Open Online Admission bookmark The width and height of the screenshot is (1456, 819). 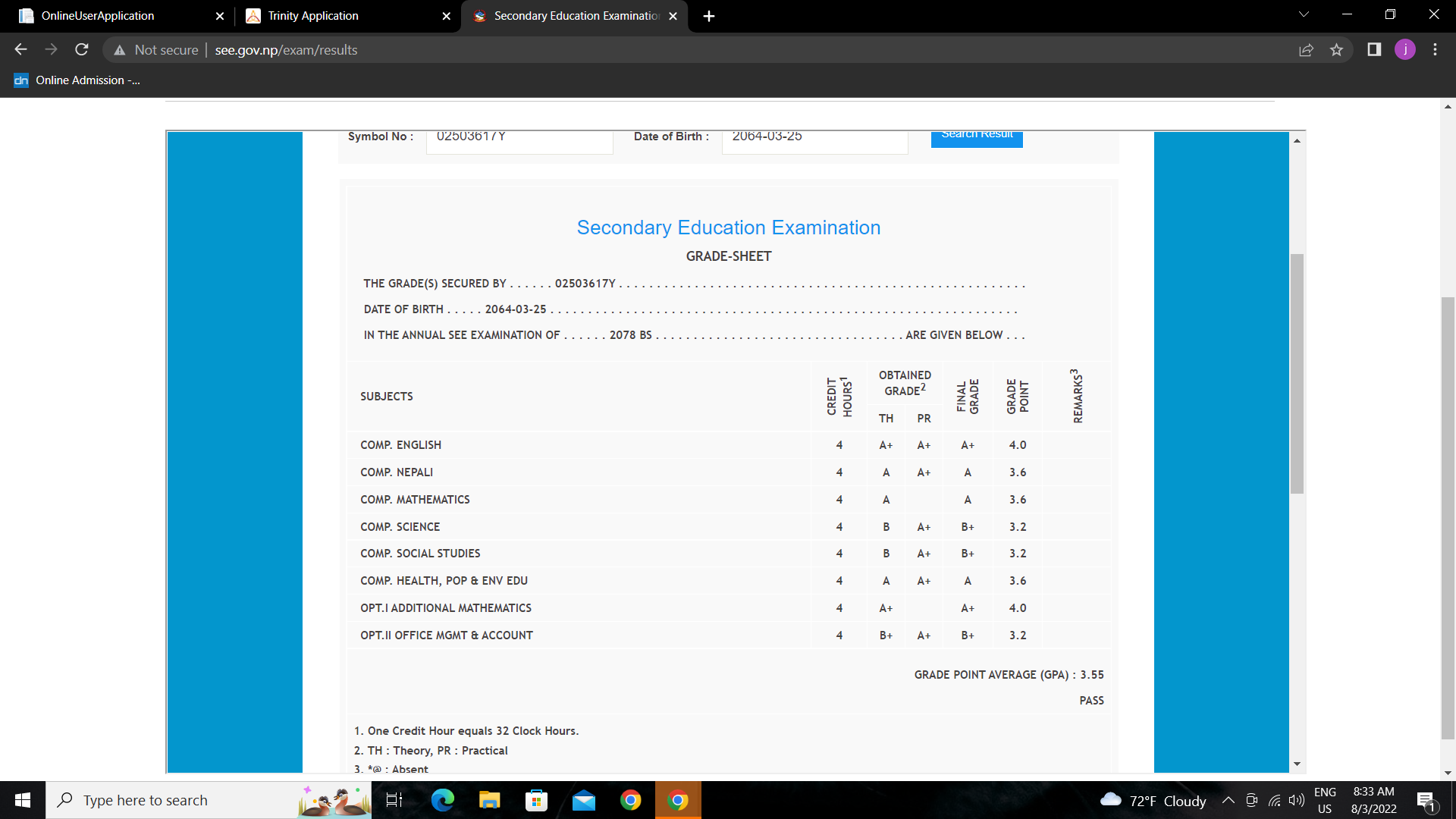pyautogui.click(x=77, y=80)
